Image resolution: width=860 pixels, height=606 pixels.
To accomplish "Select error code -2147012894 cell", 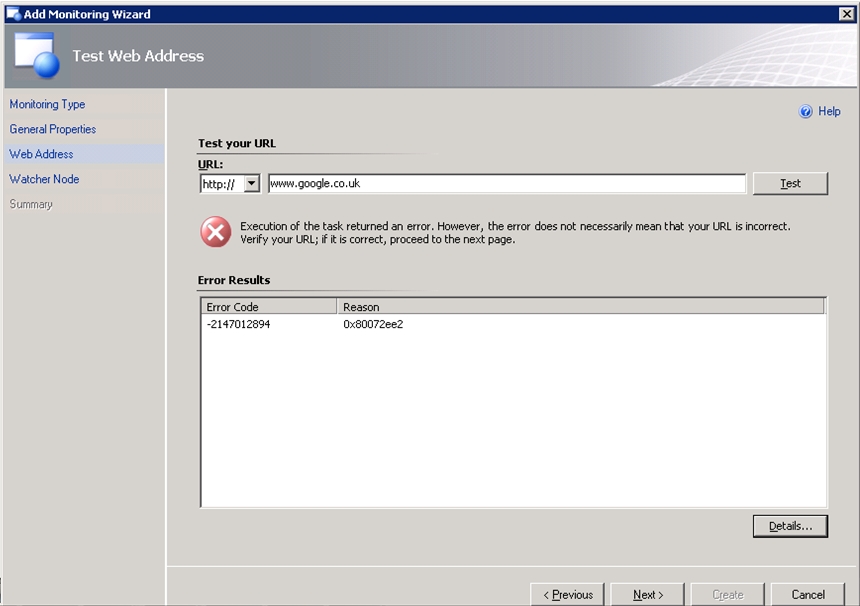I will pos(239,324).
